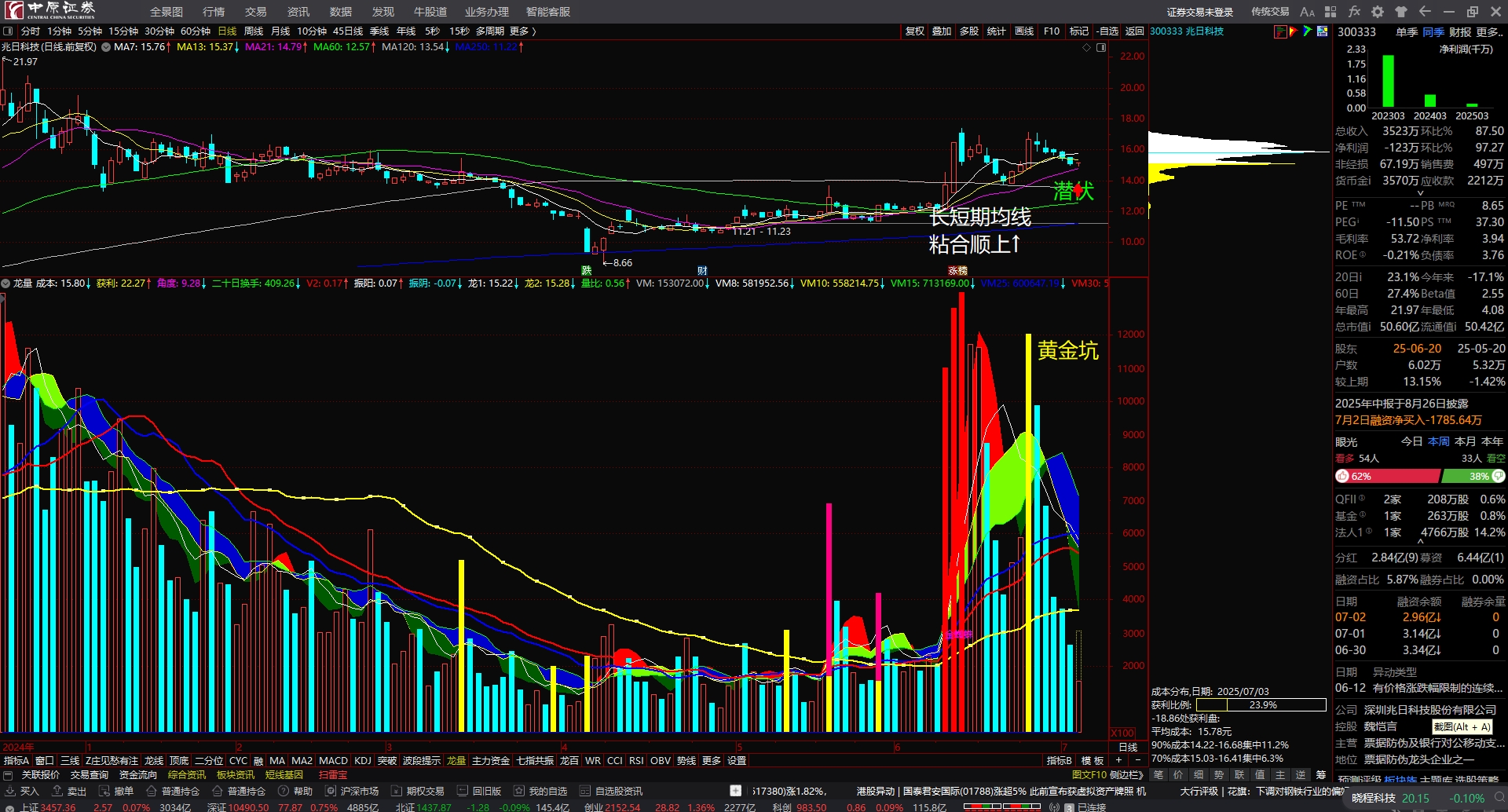The width and height of the screenshot is (1508, 812).
Task: Click the 侧边栏 sidebar collapse control
Action: click(1128, 775)
